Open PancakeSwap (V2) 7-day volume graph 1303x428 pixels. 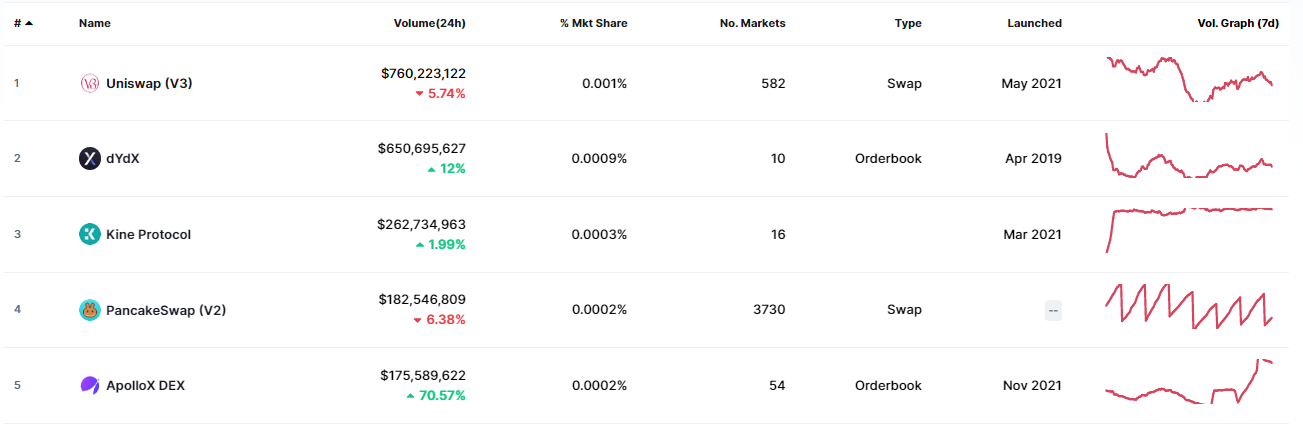click(1189, 304)
